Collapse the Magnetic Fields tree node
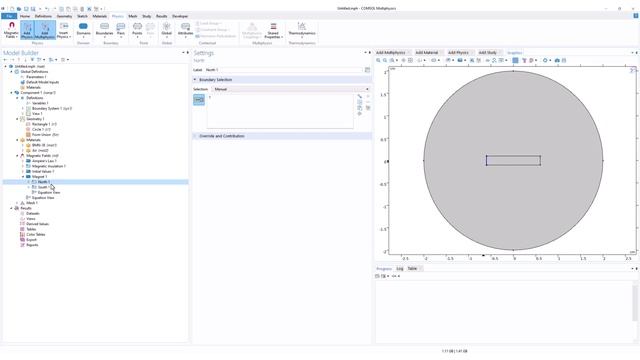640x360 pixels. (x=17, y=156)
